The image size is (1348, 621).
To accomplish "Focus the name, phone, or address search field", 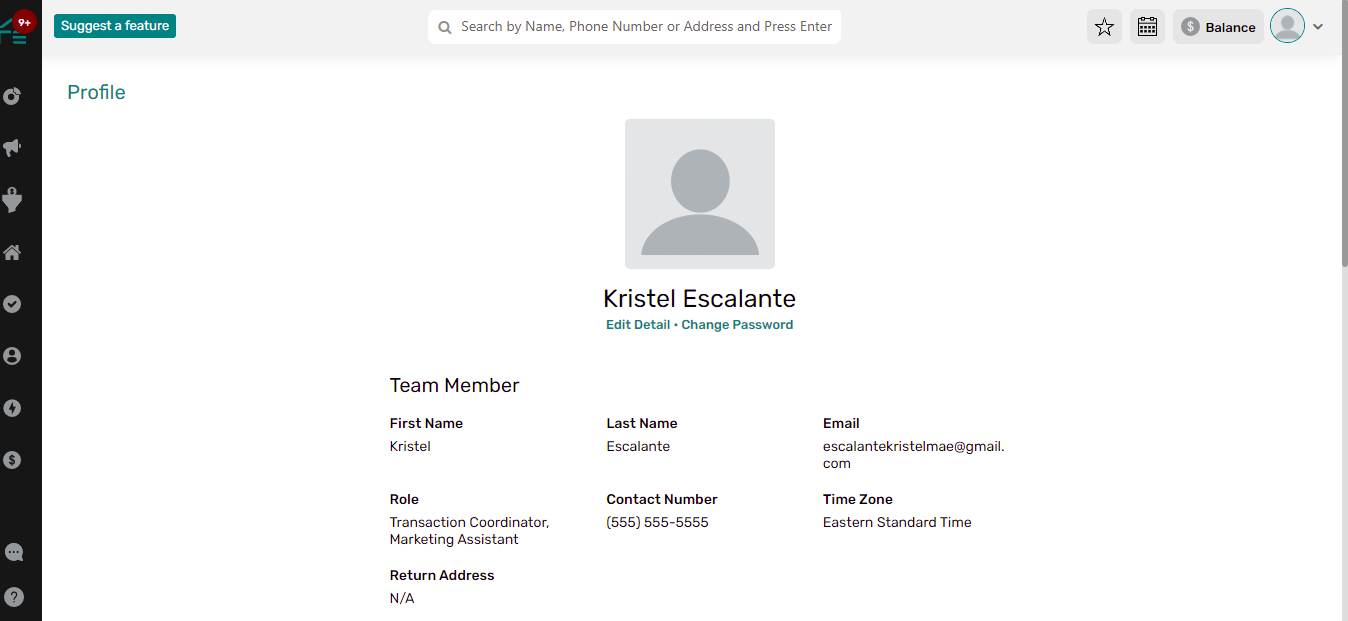I will [645, 27].
